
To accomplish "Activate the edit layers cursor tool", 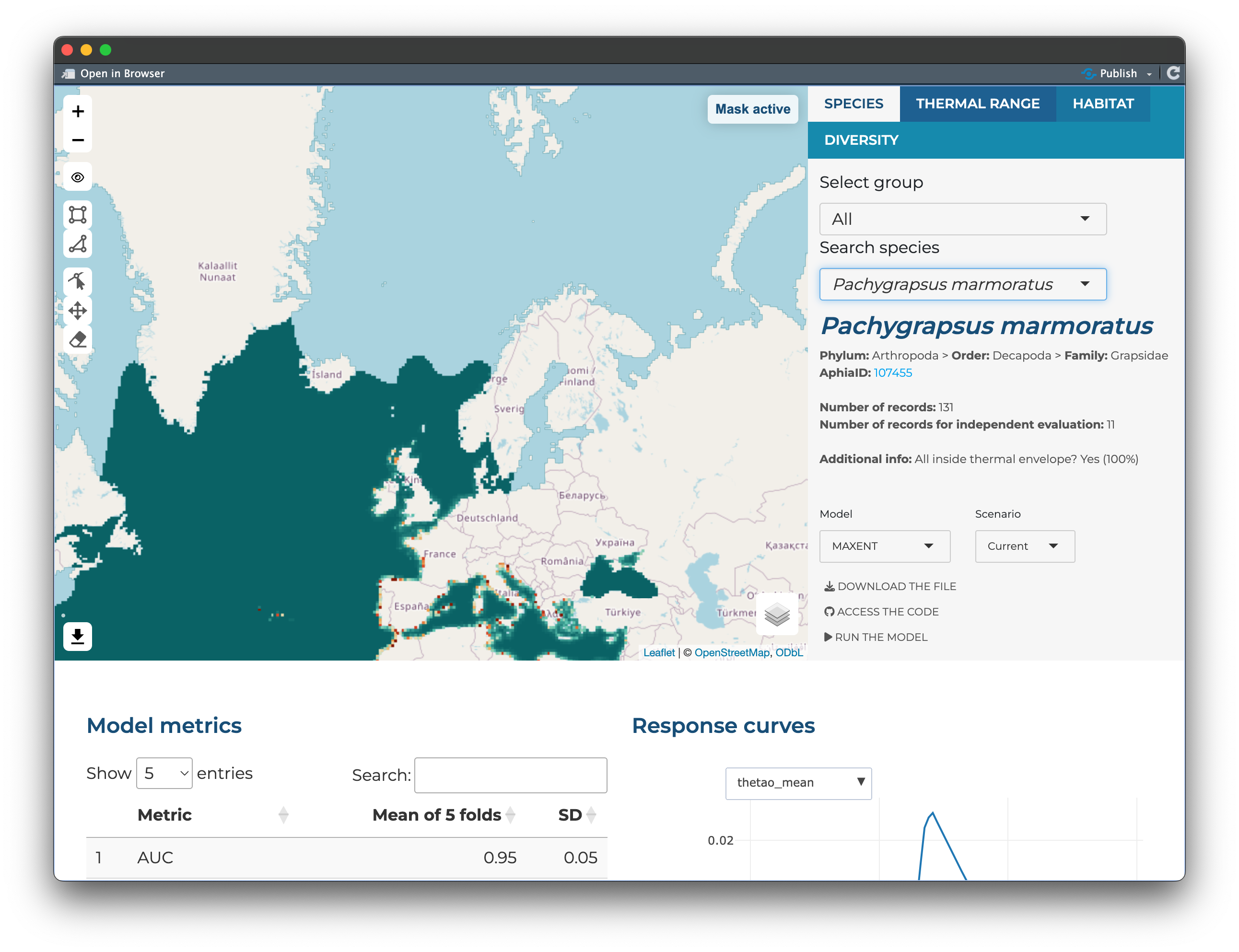I will point(78,281).
